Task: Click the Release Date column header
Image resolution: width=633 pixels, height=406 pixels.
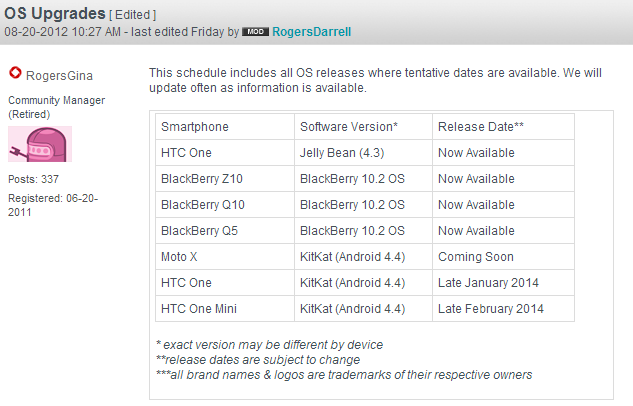Action: click(x=481, y=127)
